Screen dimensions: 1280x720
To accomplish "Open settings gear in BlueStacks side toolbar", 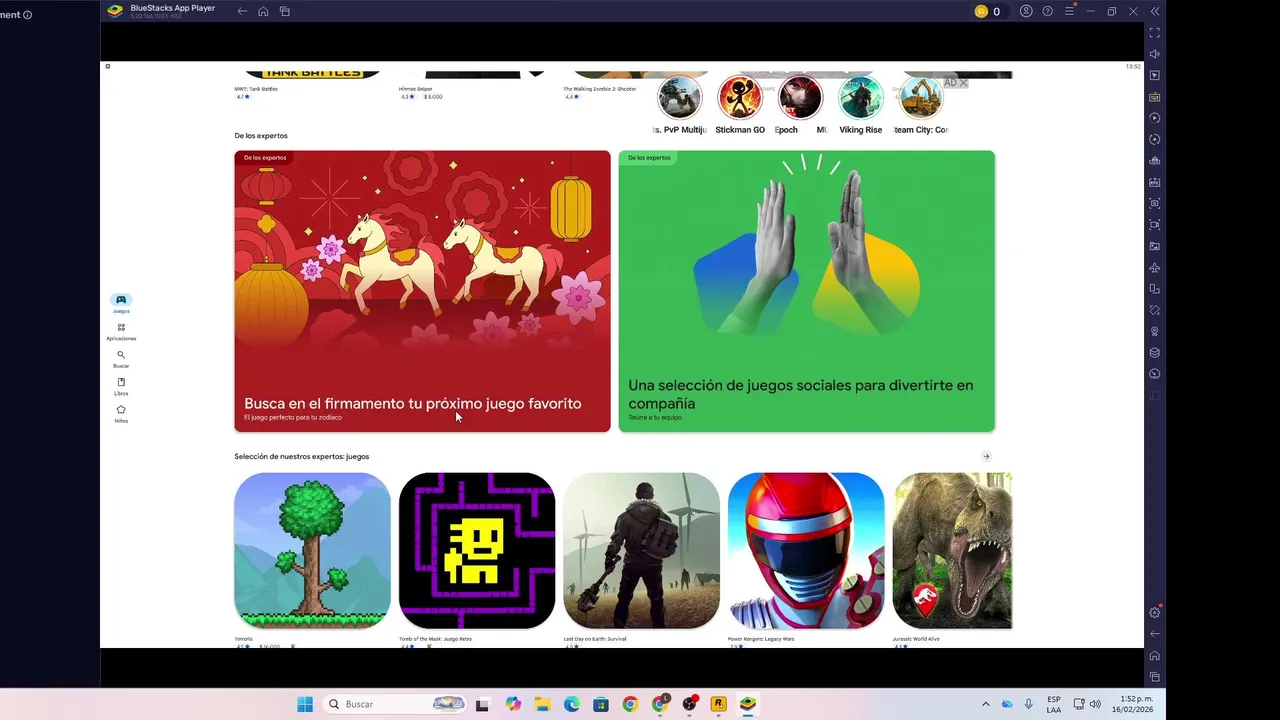I will (x=1155, y=612).
